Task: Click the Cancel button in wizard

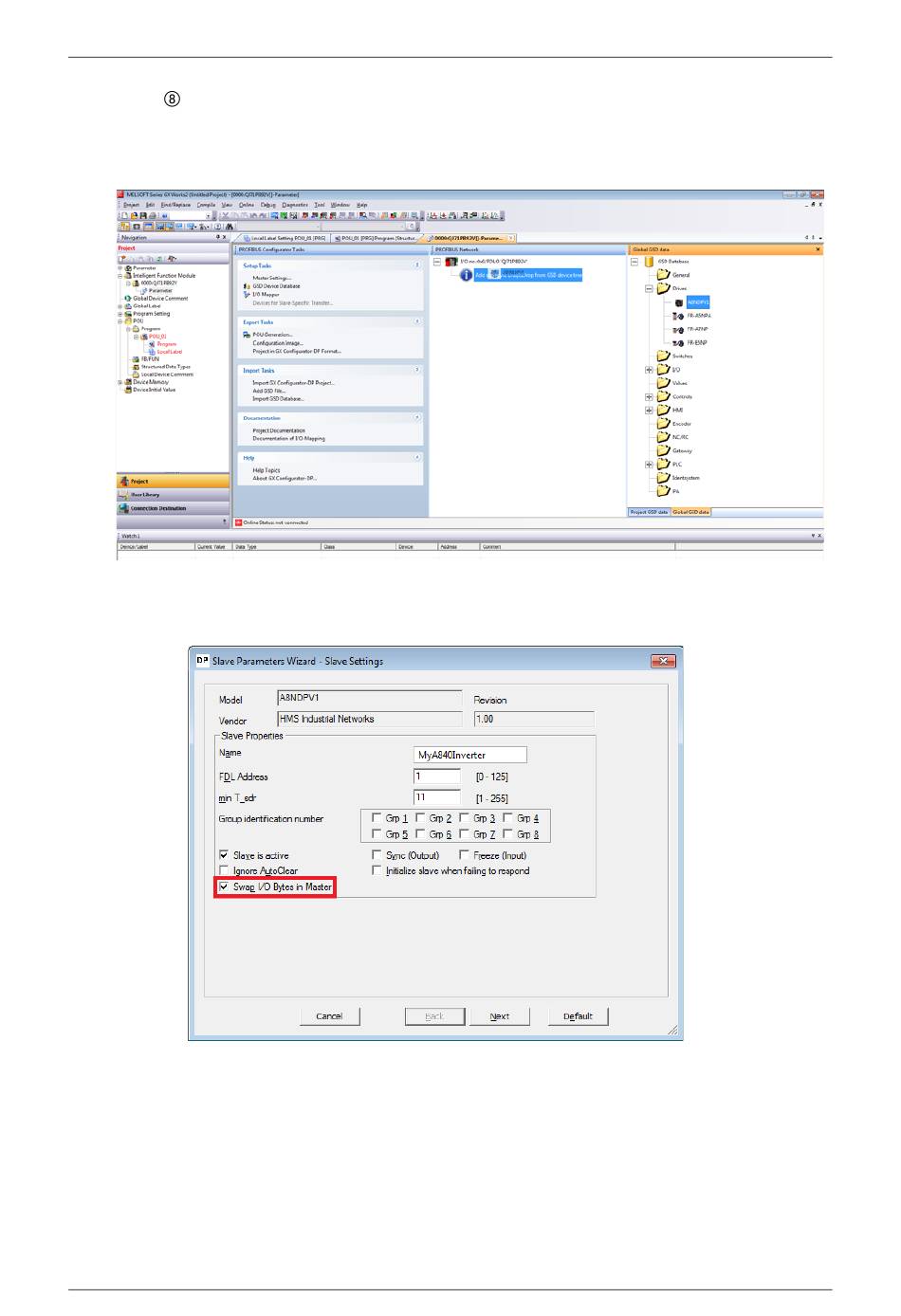Action: 329,1016
